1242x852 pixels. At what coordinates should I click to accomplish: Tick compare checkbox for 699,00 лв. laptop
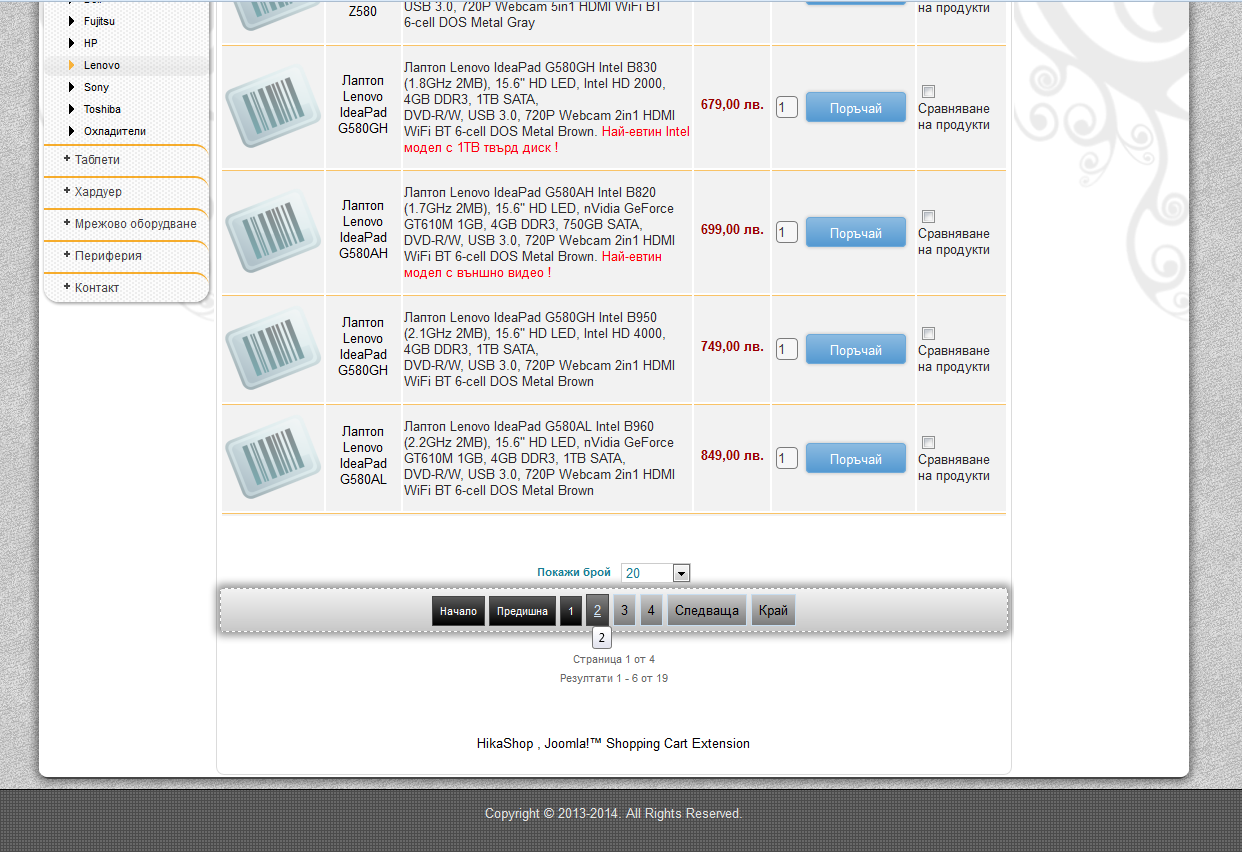pyautogui.click(x=928, y=216)
